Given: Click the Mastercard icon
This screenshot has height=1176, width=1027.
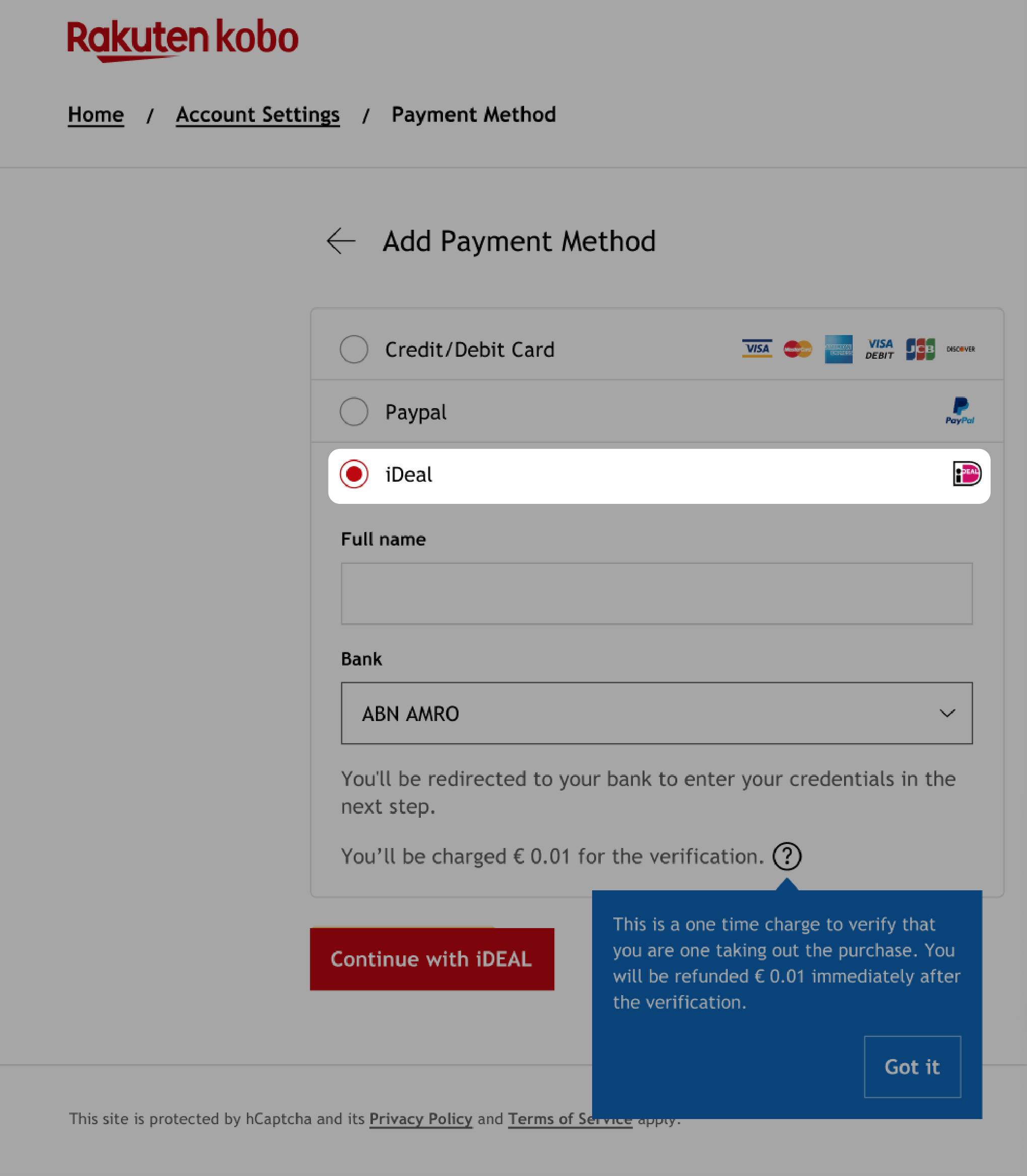Looking at the screenshot, I should tap(798, 349).
